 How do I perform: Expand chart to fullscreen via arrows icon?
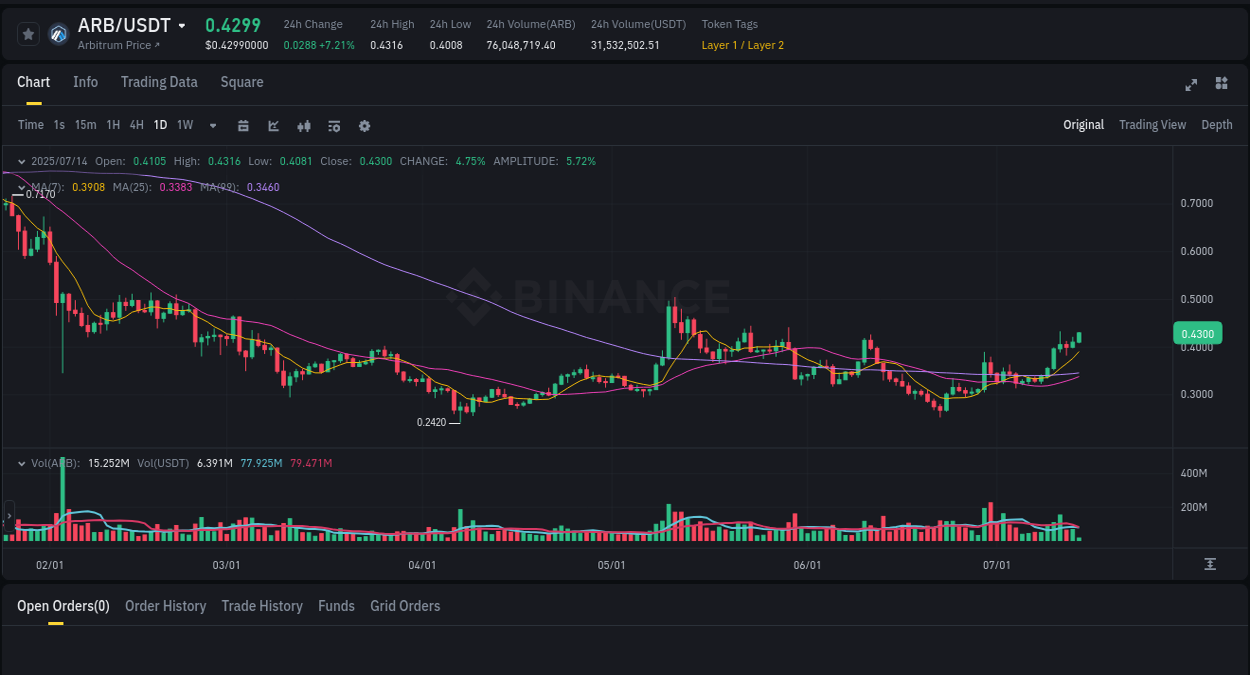[1191, 85]
